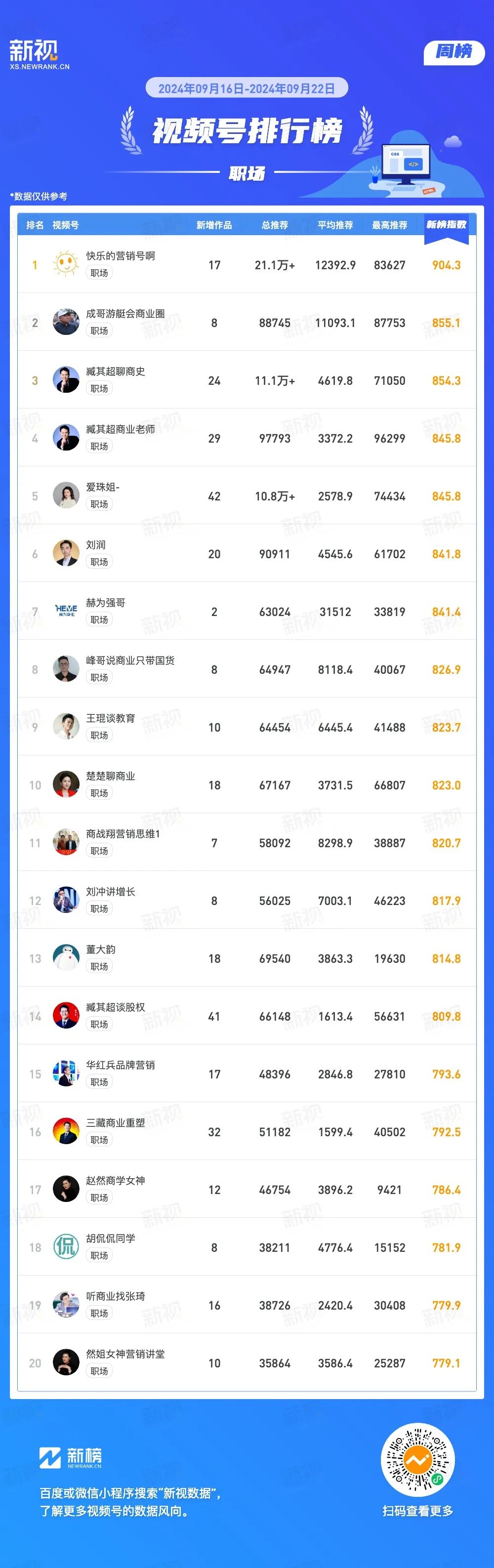
Task: Sort by 总推荐 column header
Action: (275, 225)
